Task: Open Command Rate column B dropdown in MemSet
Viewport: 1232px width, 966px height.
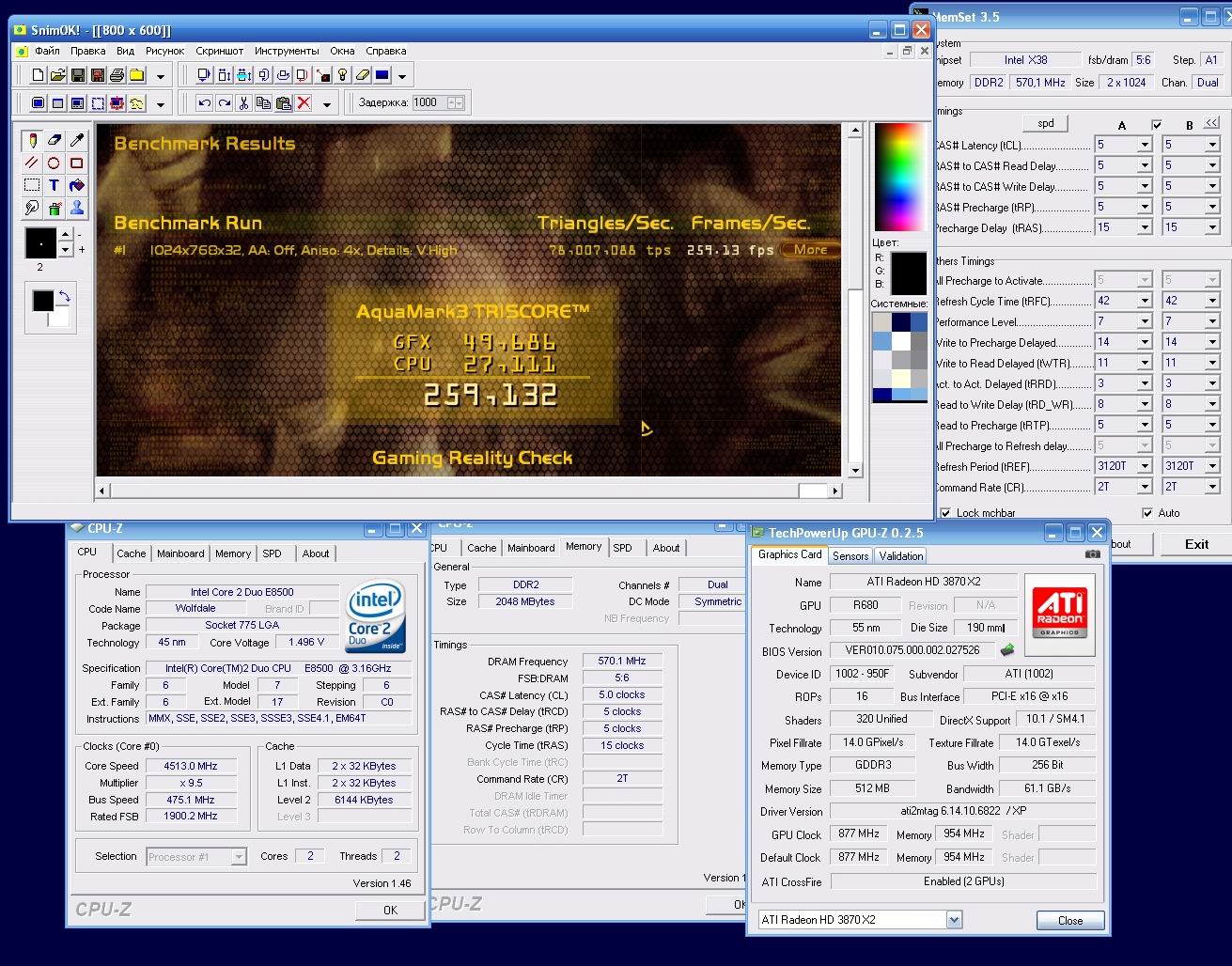Action: (1212, 487)
